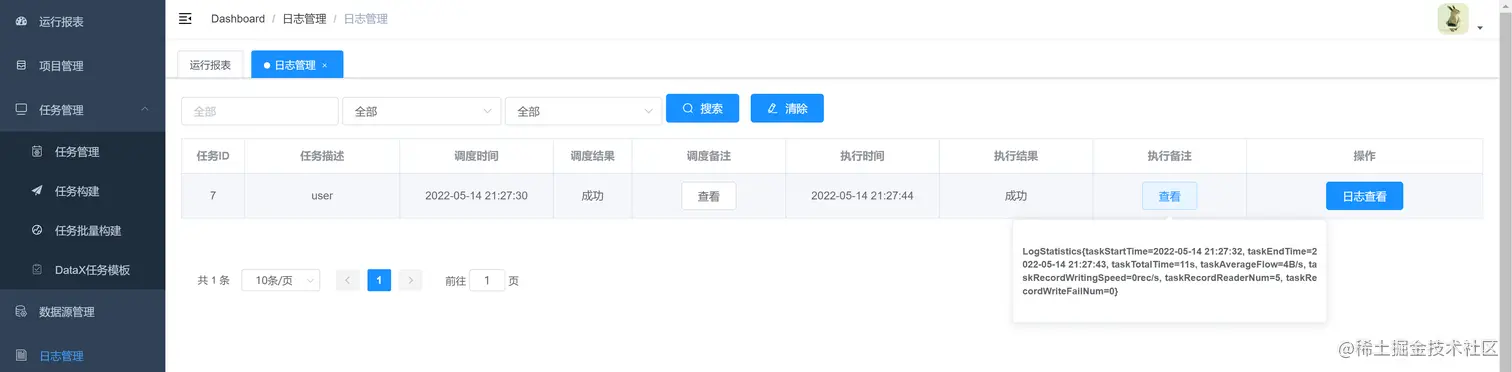Click the 执行结果 column header
Image resolution: width=1512 pixels, height=372 pixels.
(1015, 156)
